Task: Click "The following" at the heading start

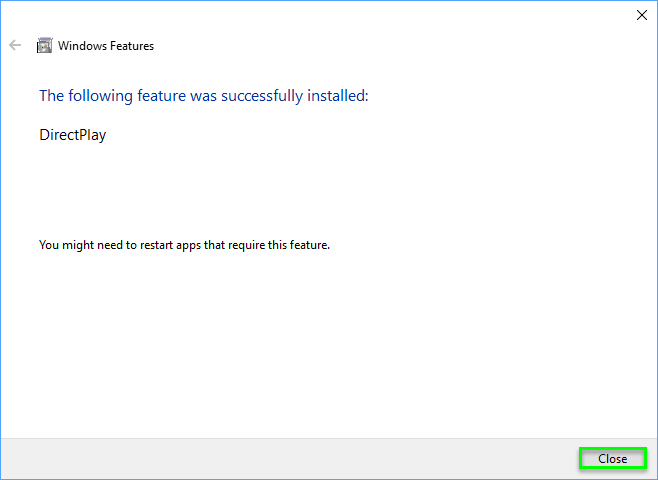Action: (86, 96)
